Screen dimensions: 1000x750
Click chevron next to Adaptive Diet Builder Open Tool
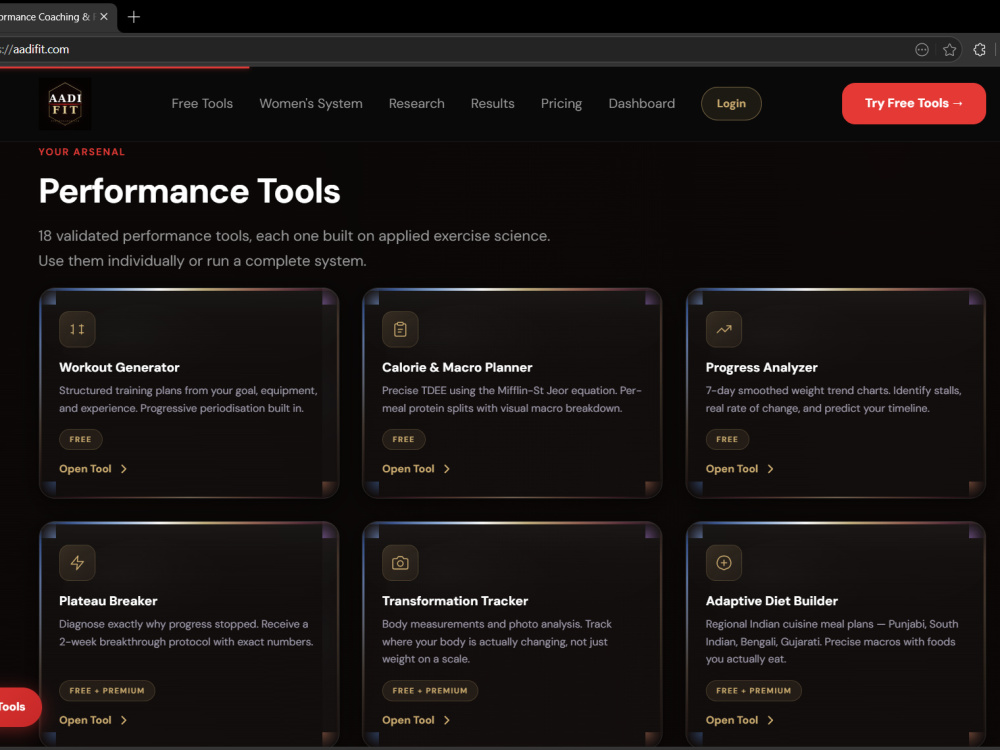[x=770, y=720]
